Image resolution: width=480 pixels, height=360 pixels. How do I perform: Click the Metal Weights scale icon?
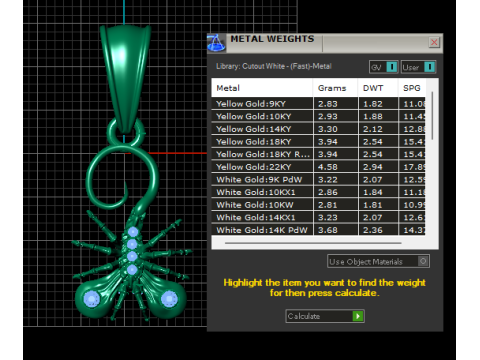[216, 43]
